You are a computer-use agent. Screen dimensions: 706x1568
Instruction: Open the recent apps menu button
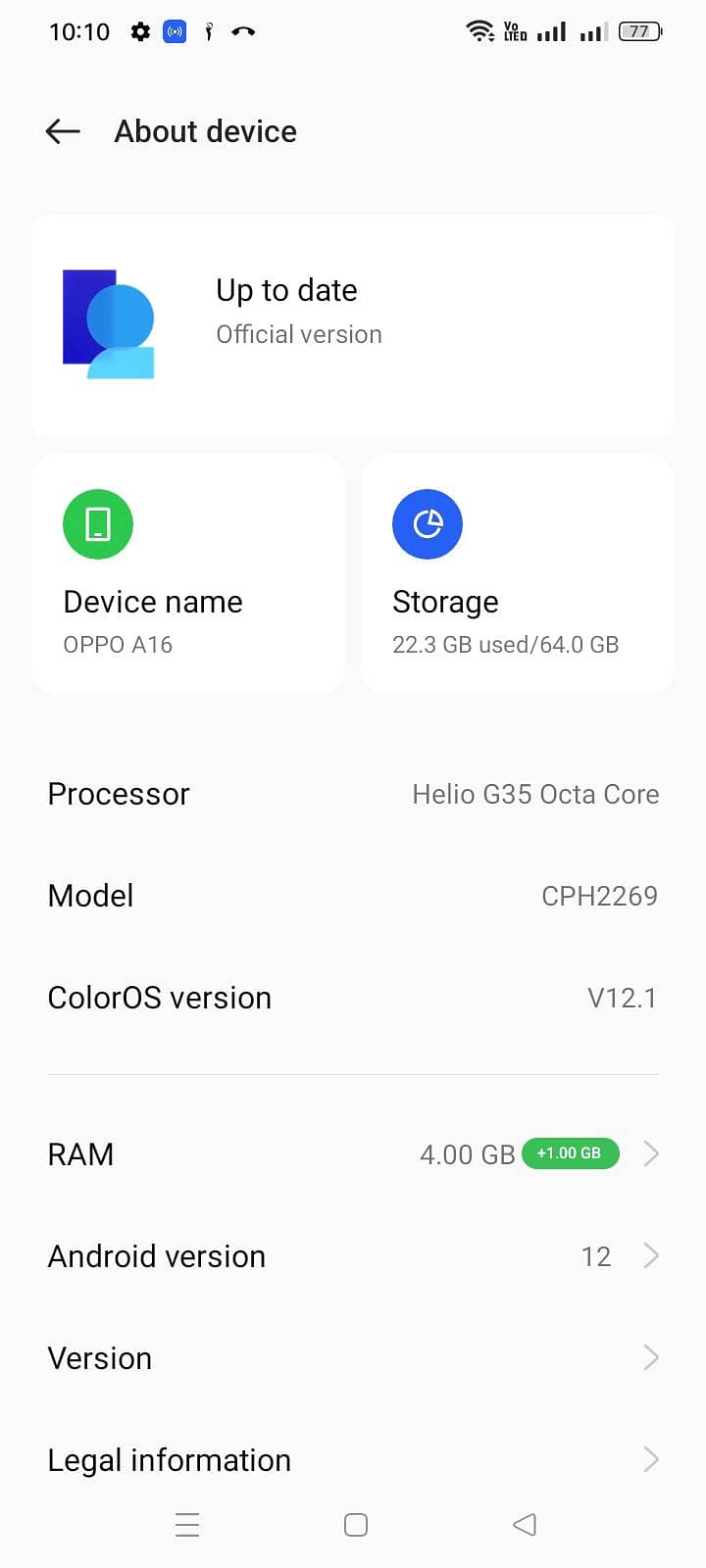click(187, 1525)
